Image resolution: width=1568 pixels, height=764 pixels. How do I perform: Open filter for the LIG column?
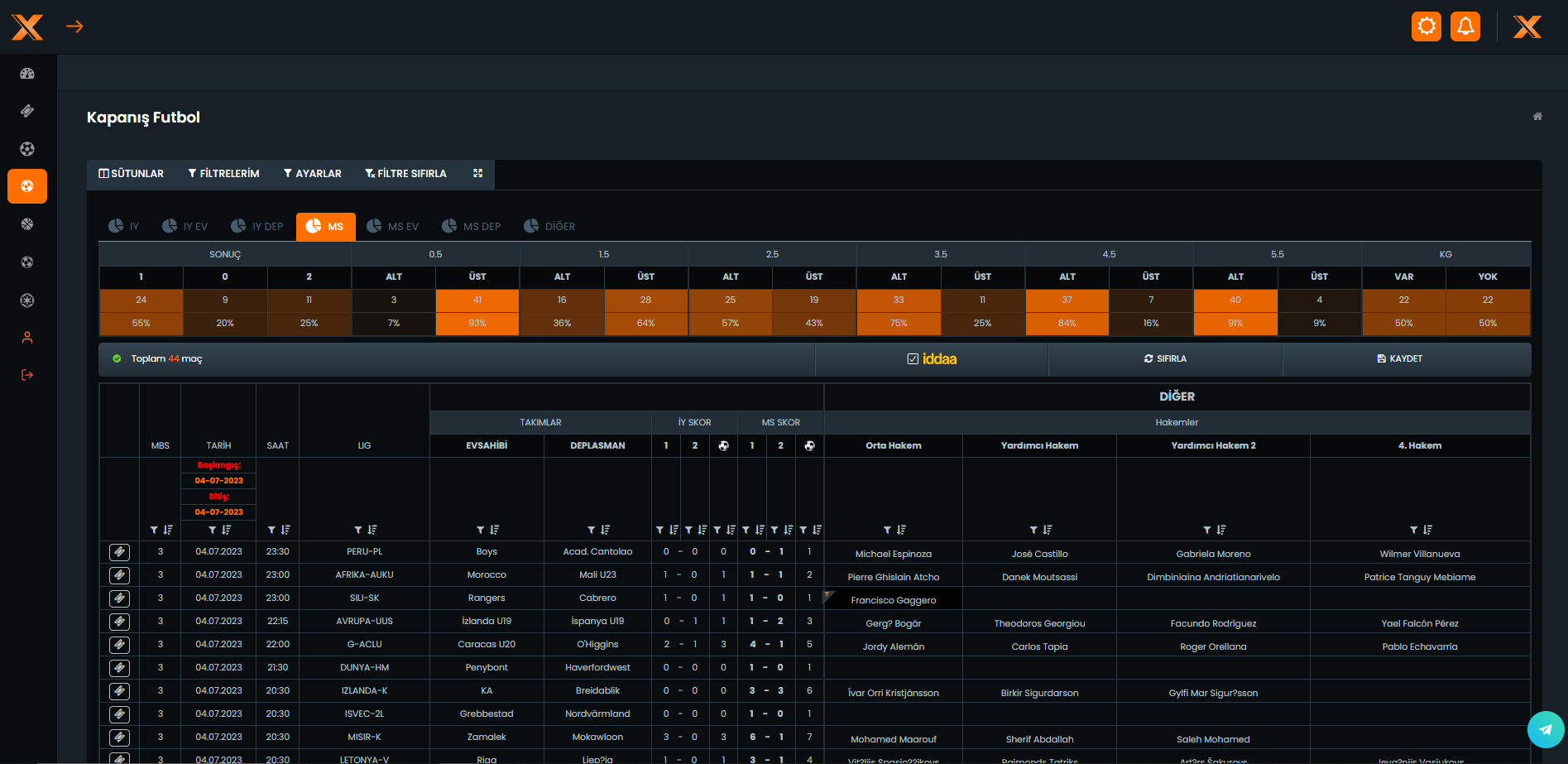coord(358,530)
